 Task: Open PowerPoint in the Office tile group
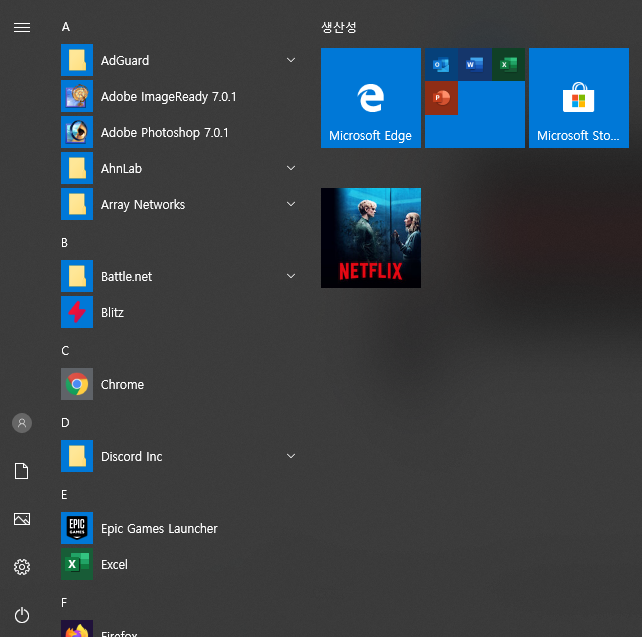[441, 98]
